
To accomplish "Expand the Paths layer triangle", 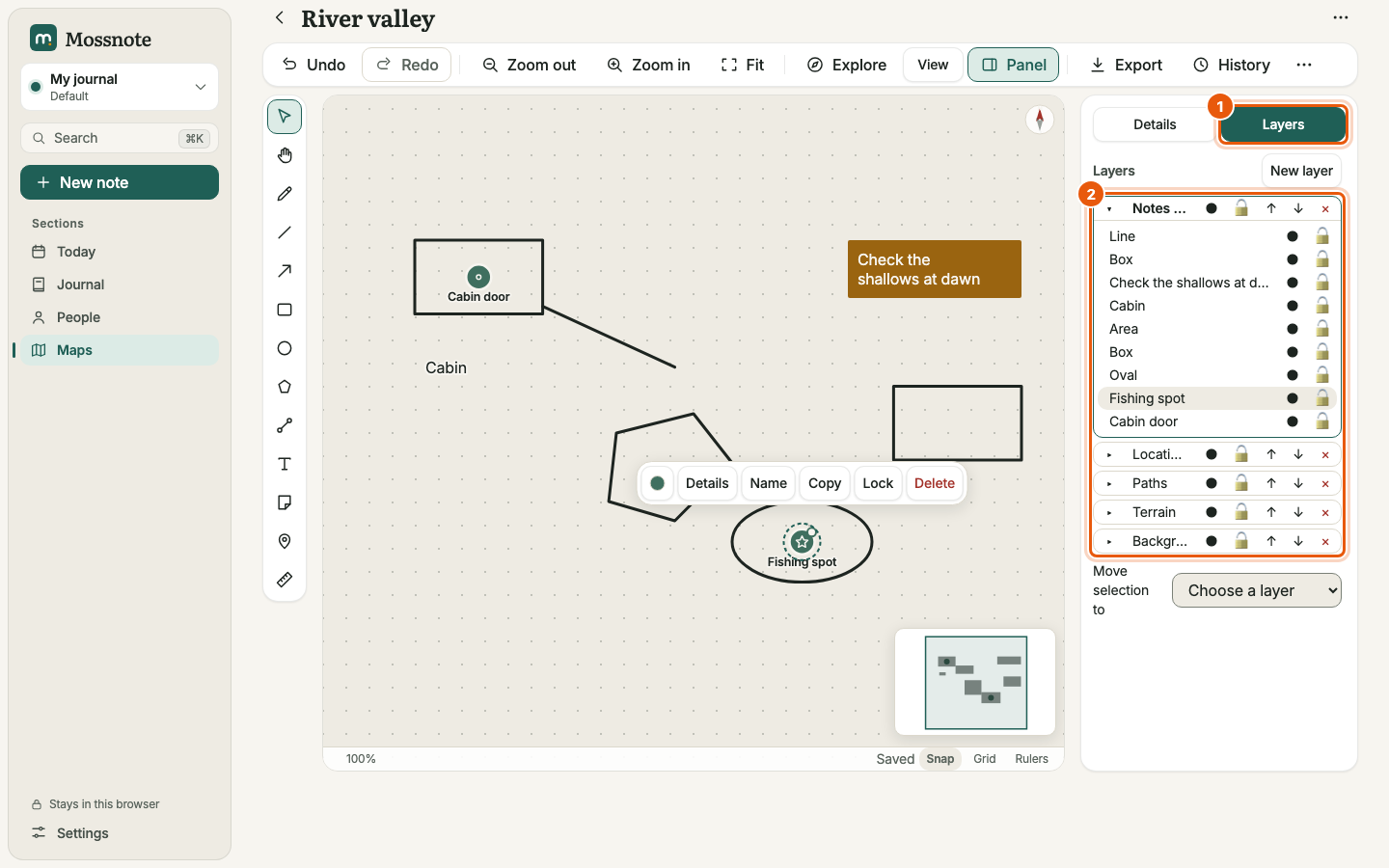I will click(x=1110, y=483).
